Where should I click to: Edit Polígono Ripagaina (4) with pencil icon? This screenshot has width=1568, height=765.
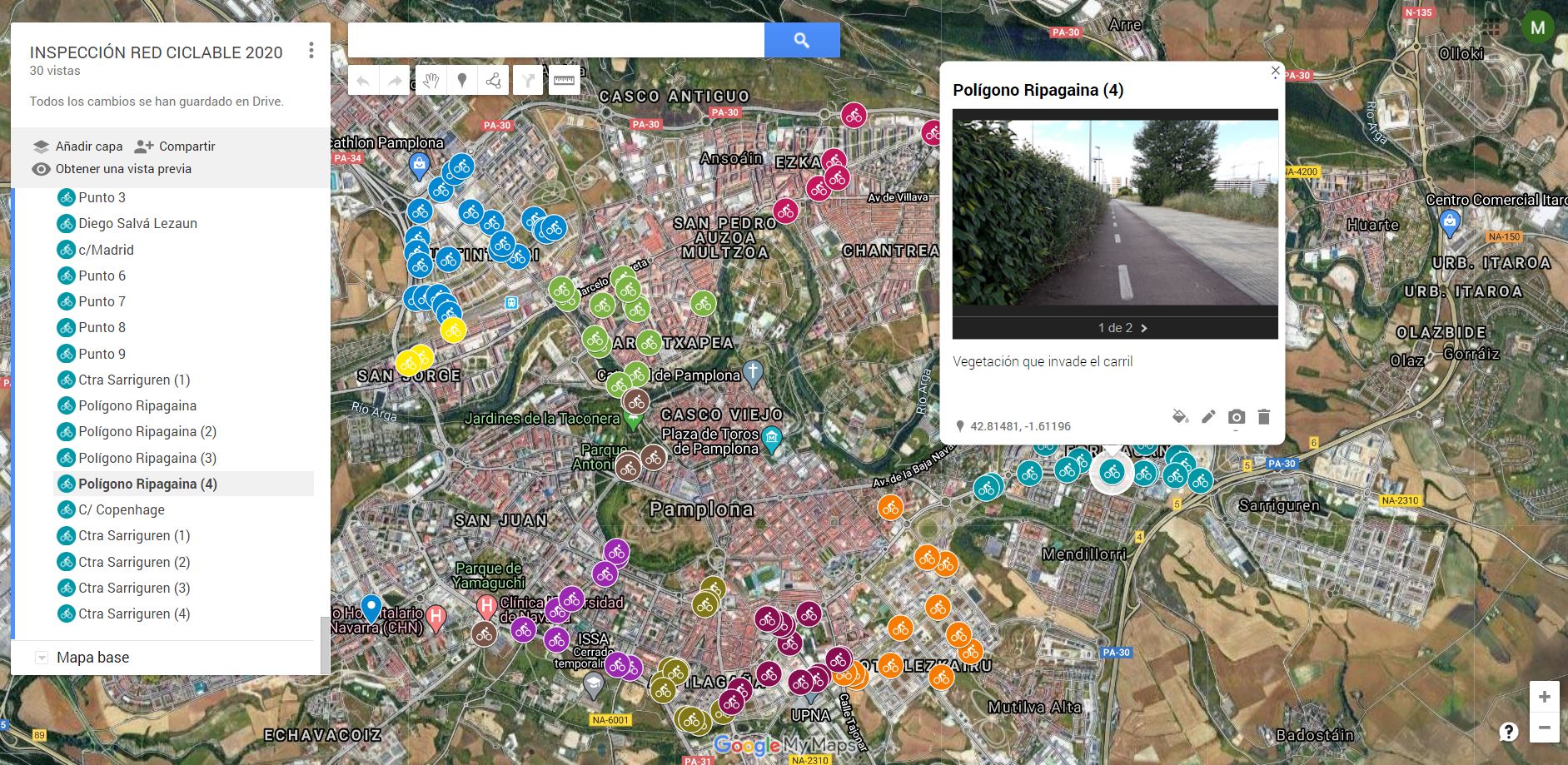(x=1208, y=416)
